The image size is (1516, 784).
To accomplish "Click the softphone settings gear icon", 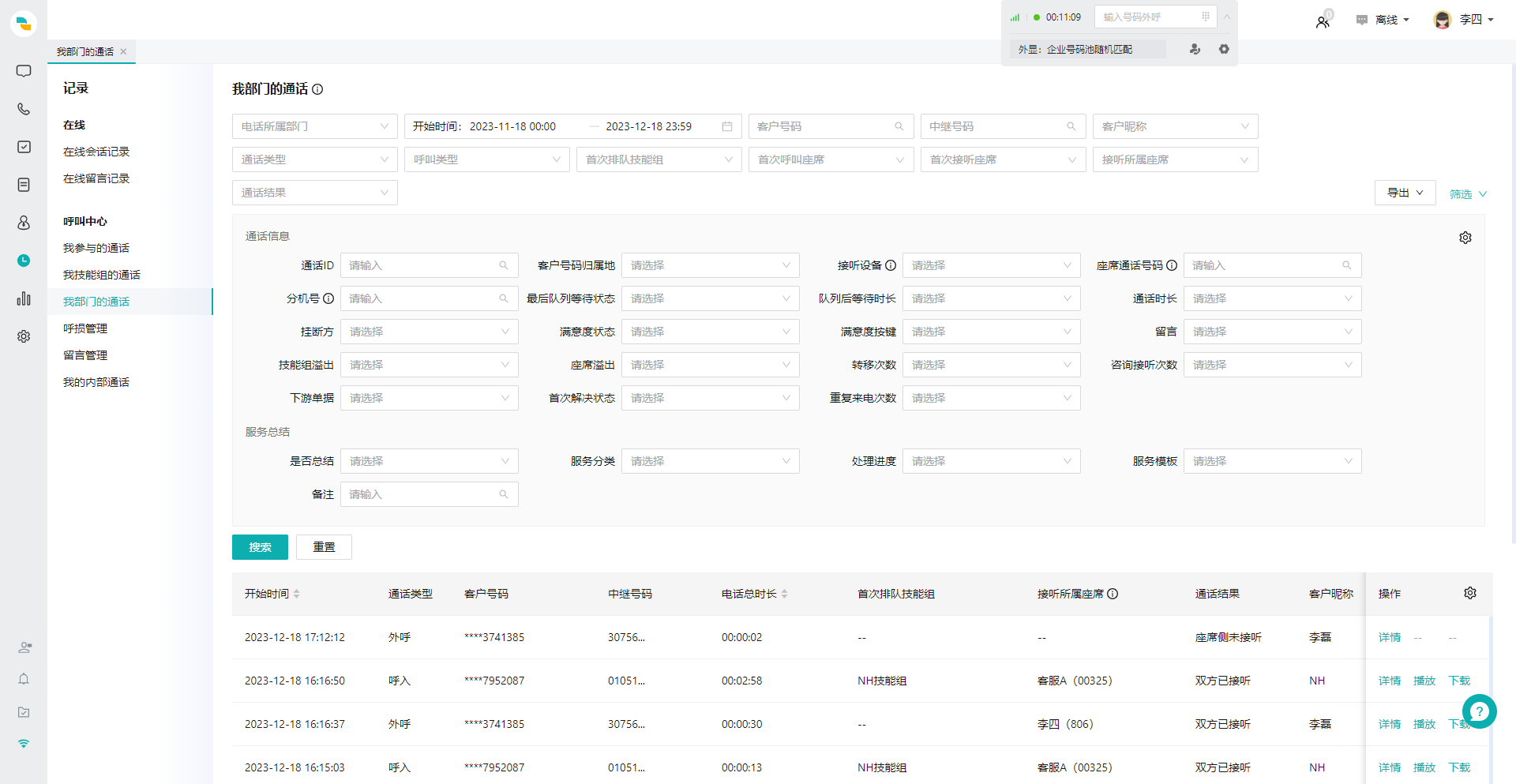I will pos(1224,49).
